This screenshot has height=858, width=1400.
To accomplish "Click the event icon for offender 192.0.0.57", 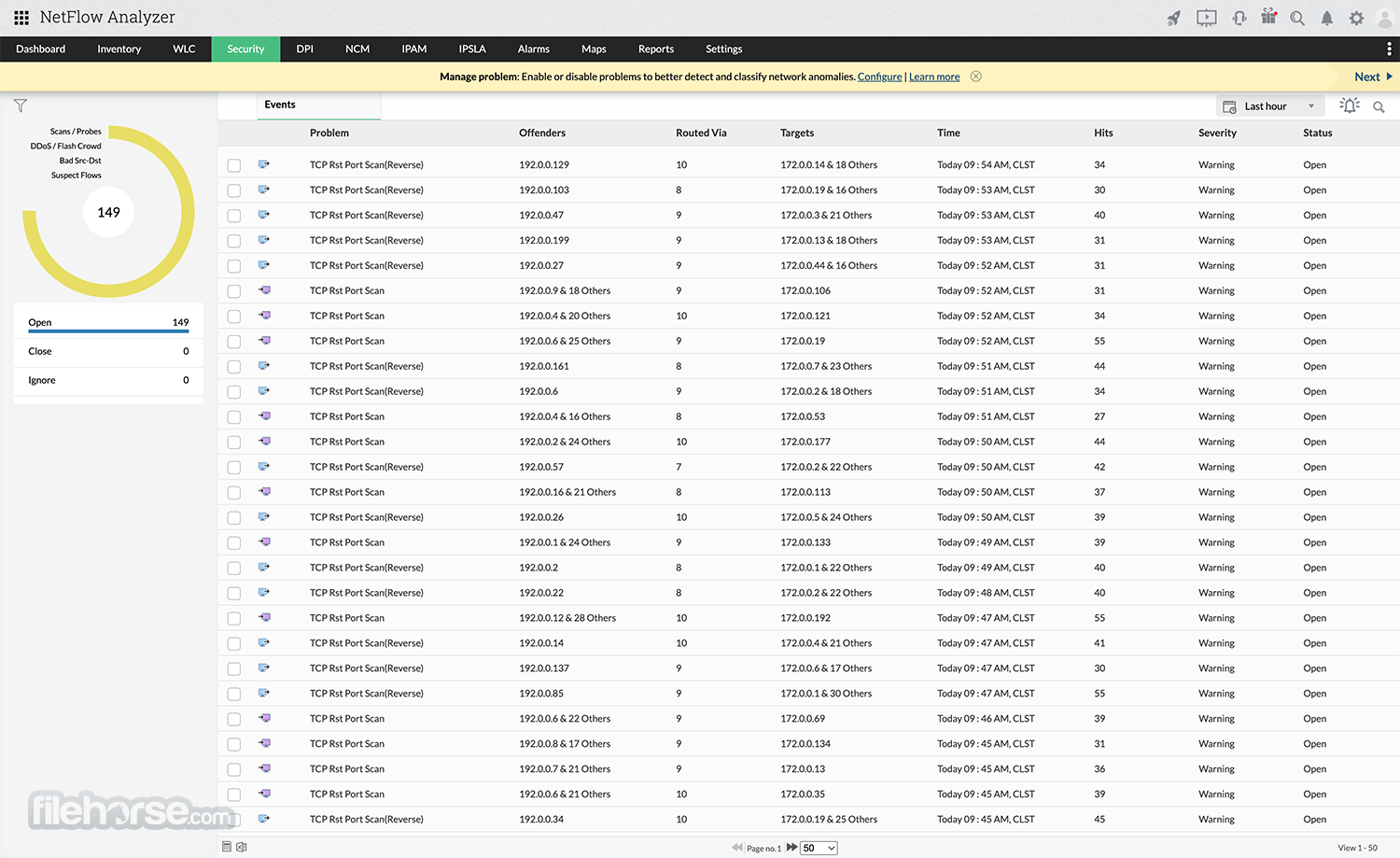I will pyautogui.click(x=264, y=467).
